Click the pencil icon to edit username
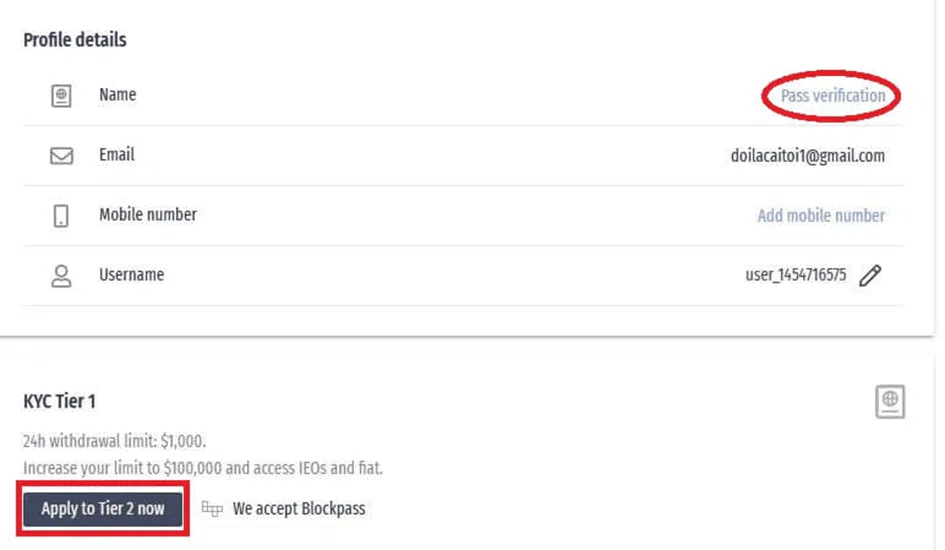This screenshot has height=550, width=945. (870, 275)
